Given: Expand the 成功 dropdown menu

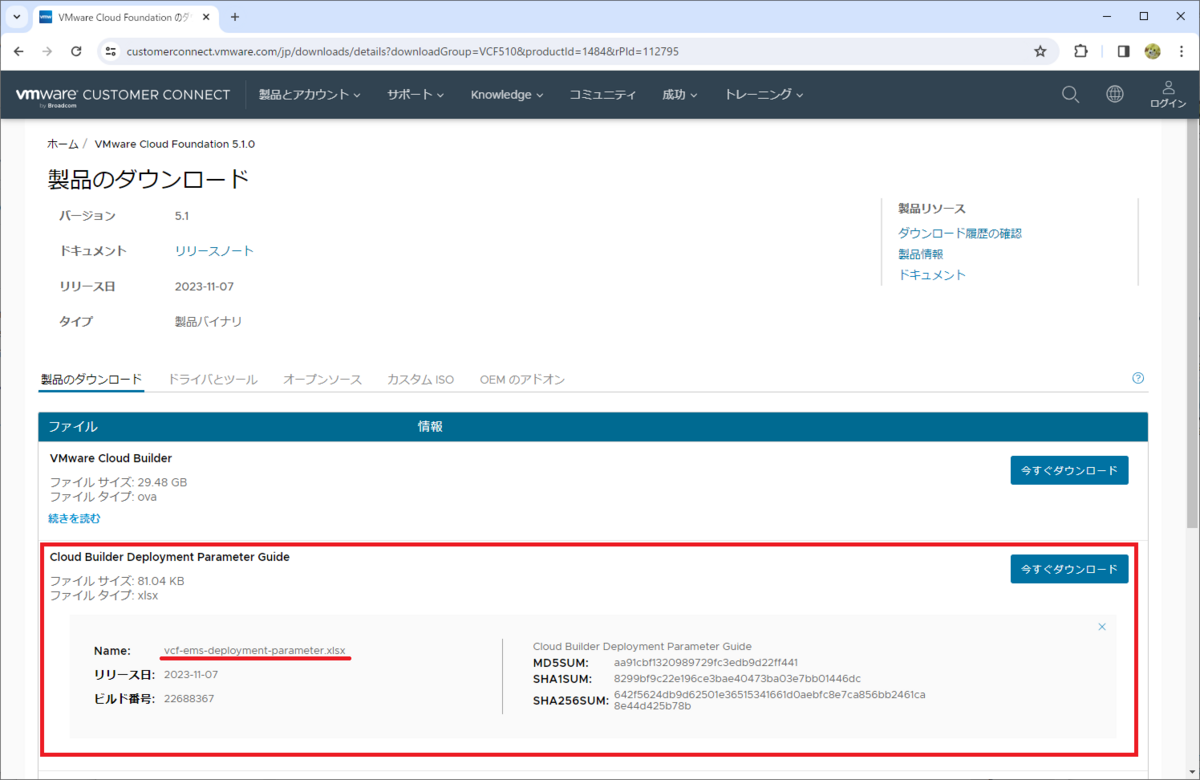Looking at the screenshot, I should point(680,95).
